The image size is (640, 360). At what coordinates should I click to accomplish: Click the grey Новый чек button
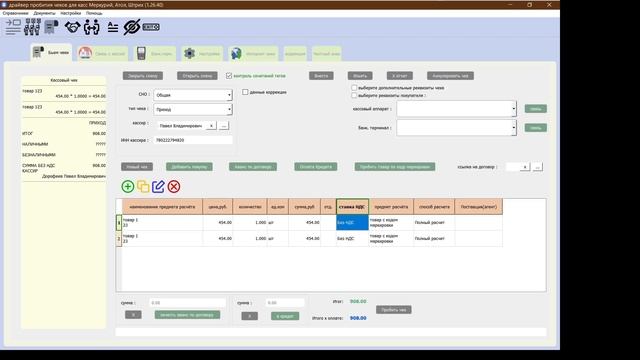click(x=137, y=167)
